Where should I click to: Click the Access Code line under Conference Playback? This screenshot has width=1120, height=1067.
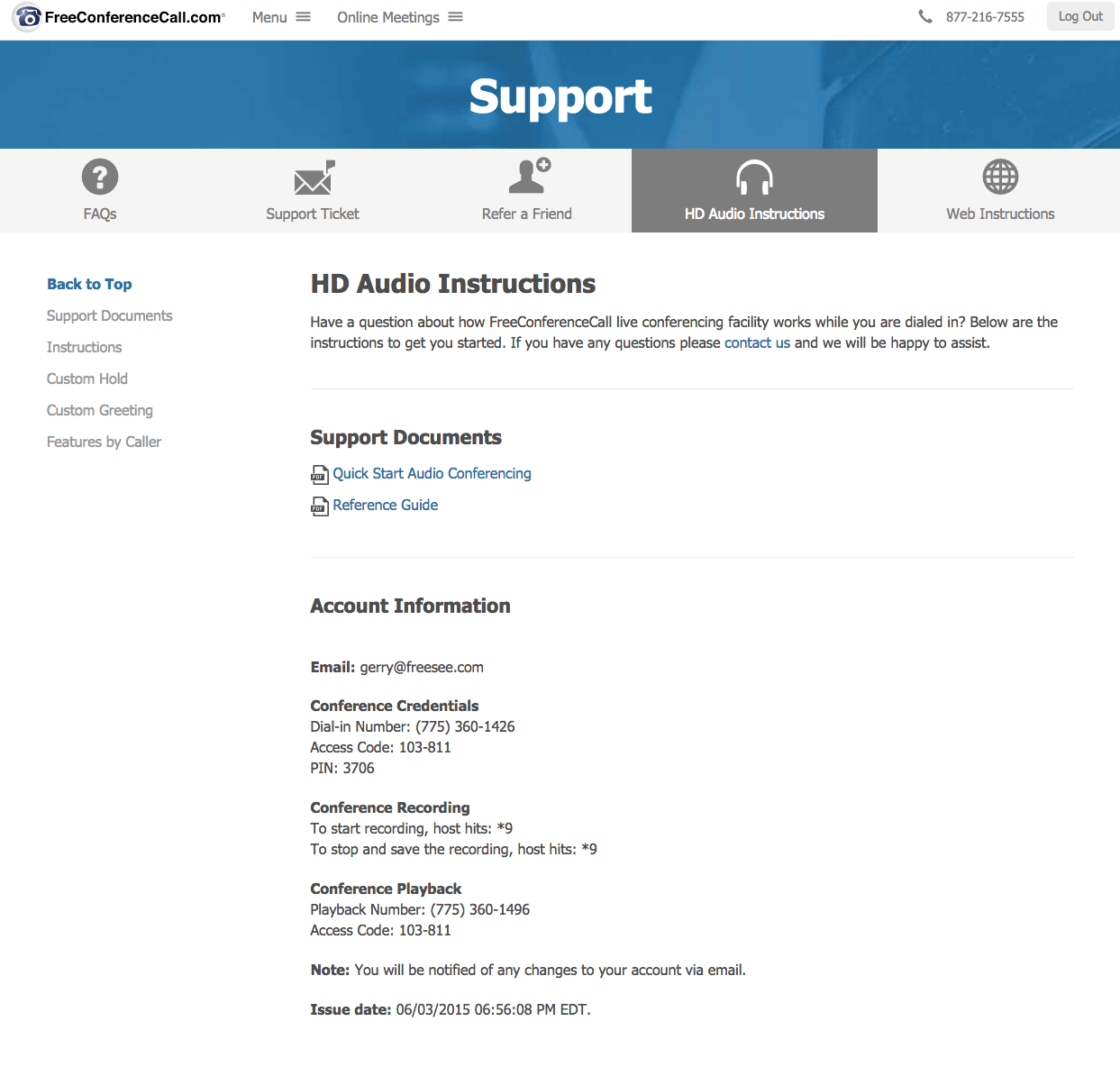[x=380, y=930]
